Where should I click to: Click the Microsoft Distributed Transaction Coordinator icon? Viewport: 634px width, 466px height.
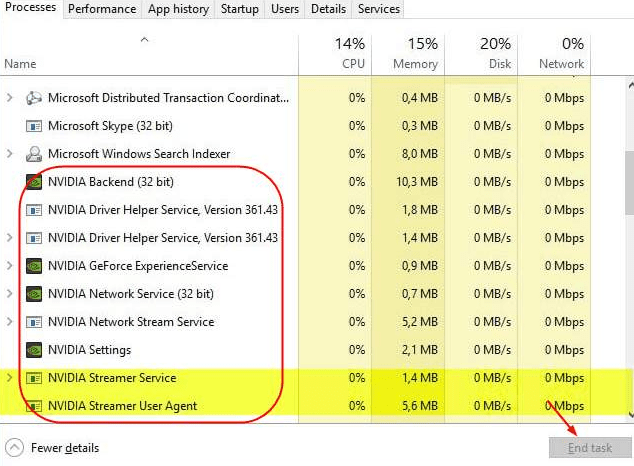point(34,98)
